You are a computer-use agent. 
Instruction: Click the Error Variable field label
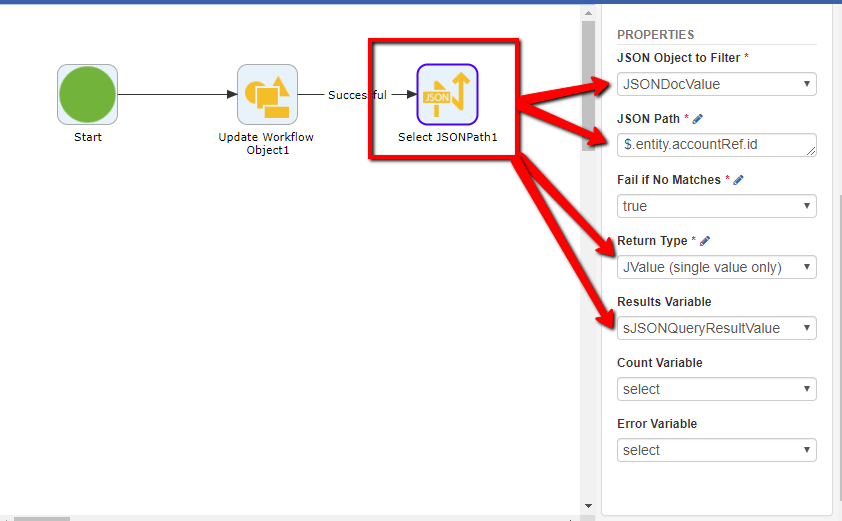click(x=657, y=424)
